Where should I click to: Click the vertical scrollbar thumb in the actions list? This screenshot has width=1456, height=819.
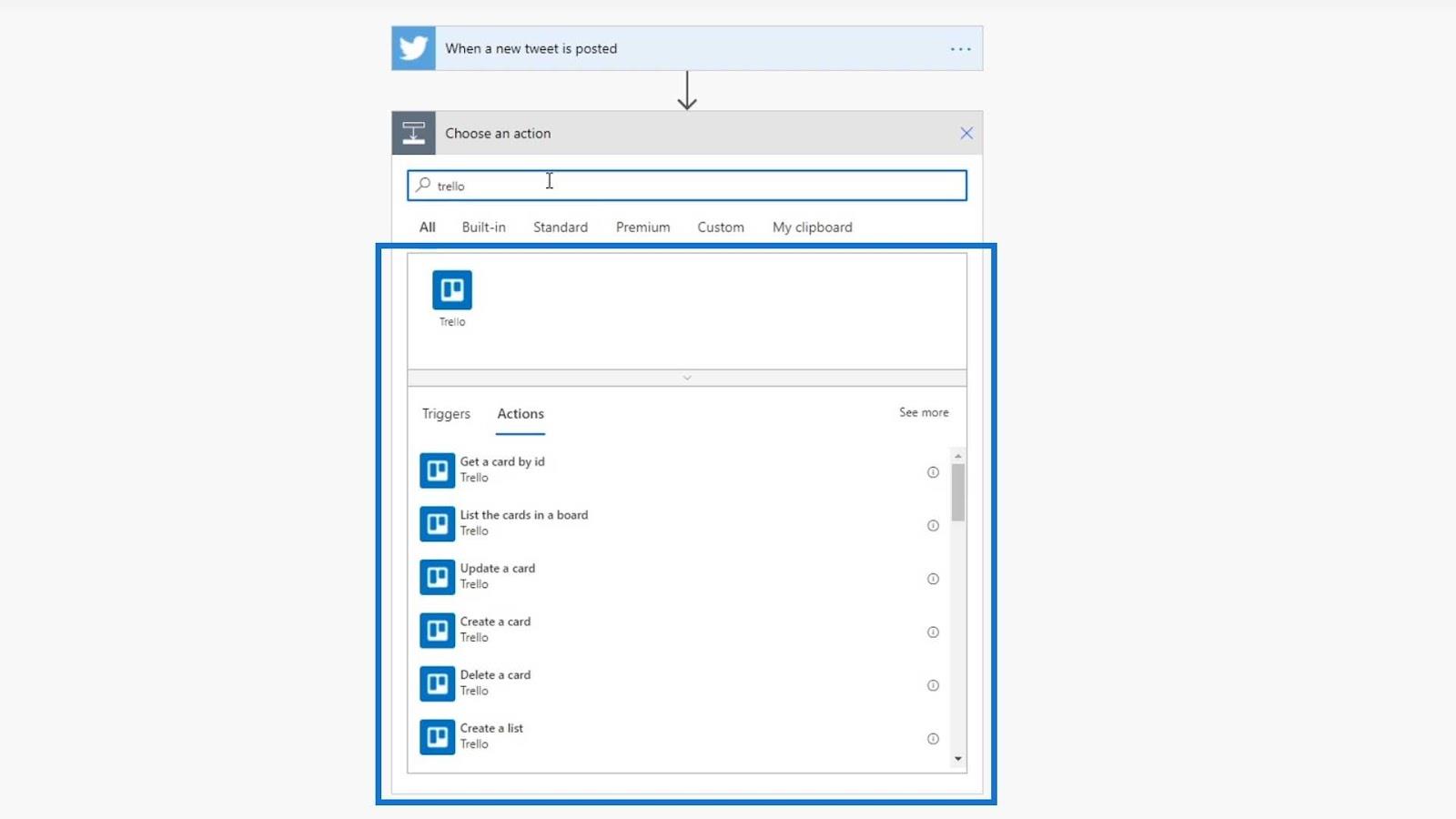(958, 492)
